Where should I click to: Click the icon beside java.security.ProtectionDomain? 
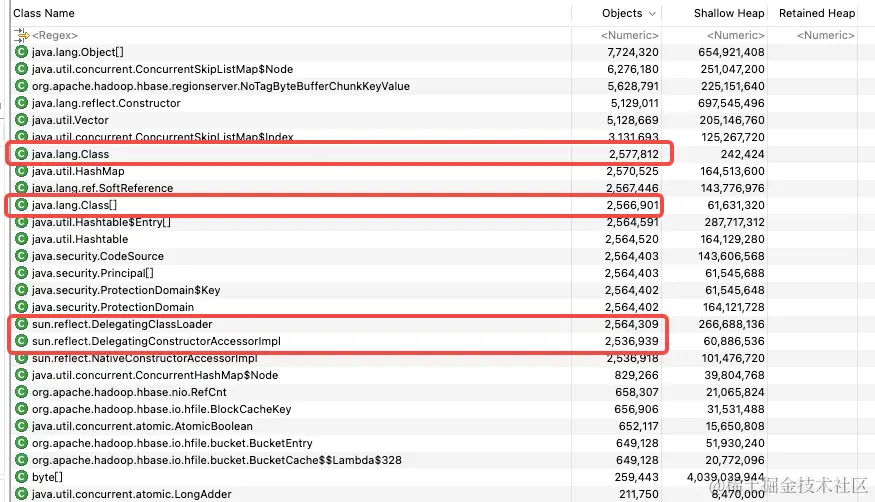pyautogui.click(x=21, y=307)
